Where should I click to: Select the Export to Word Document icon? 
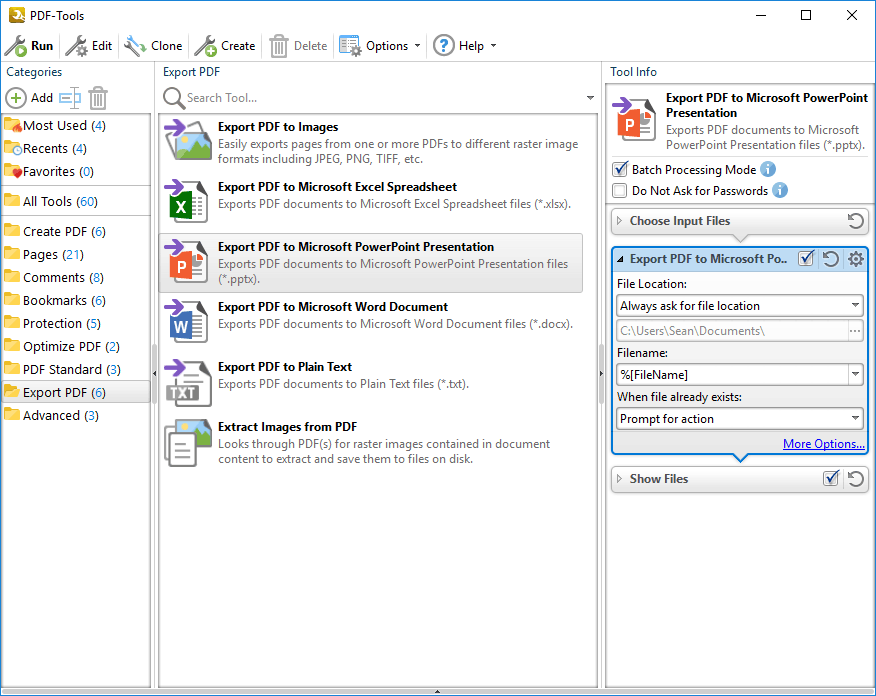pyautogui.click(x=188, y=321)
